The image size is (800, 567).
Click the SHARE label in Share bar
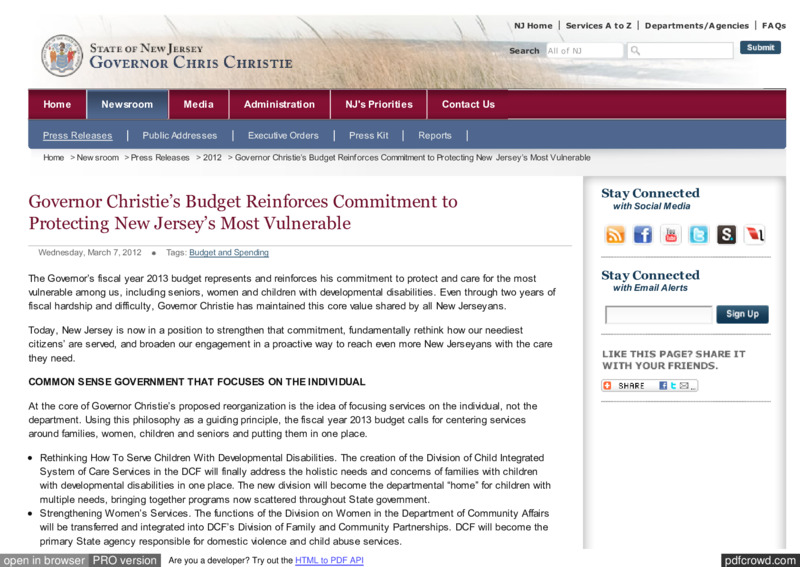point(631,386)
